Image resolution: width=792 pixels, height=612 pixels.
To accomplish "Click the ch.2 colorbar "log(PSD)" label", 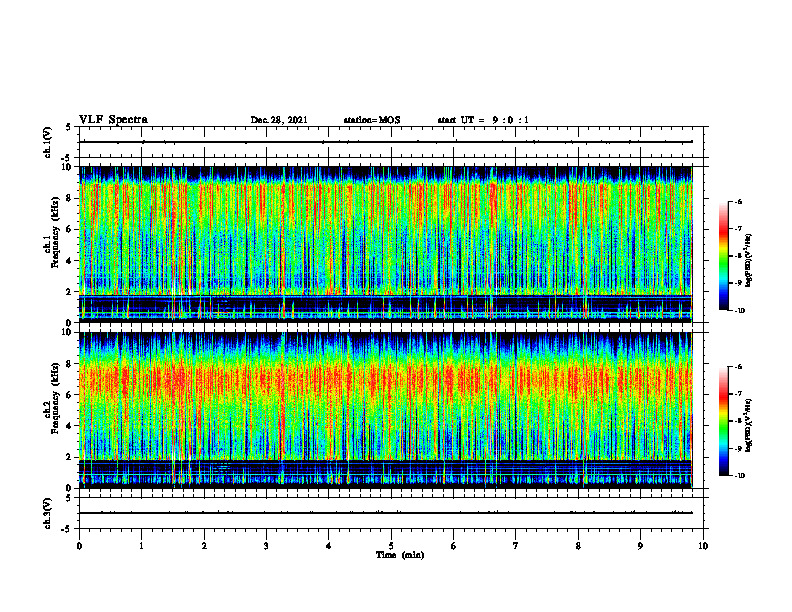I will [x=749, y=425].
